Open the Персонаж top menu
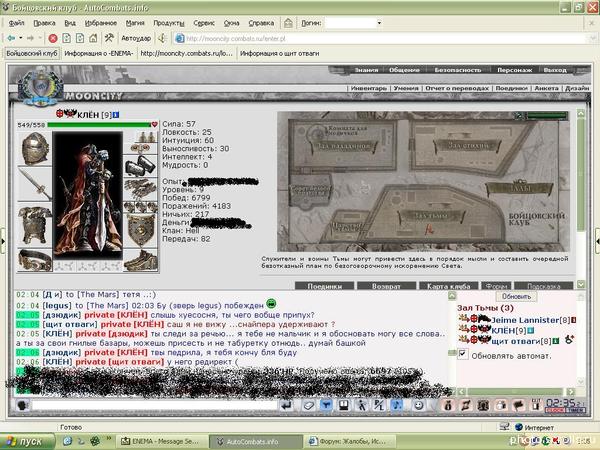600x450 pixels. pyautogui.click(x=514, y=70)
